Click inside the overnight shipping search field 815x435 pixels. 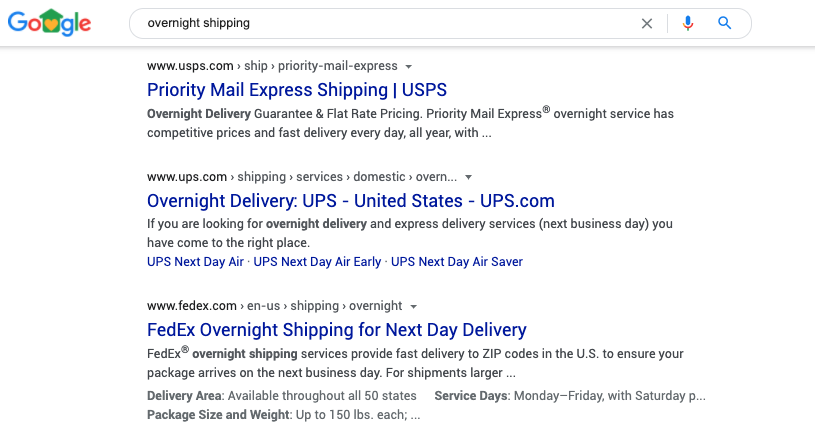click(385, 23)
